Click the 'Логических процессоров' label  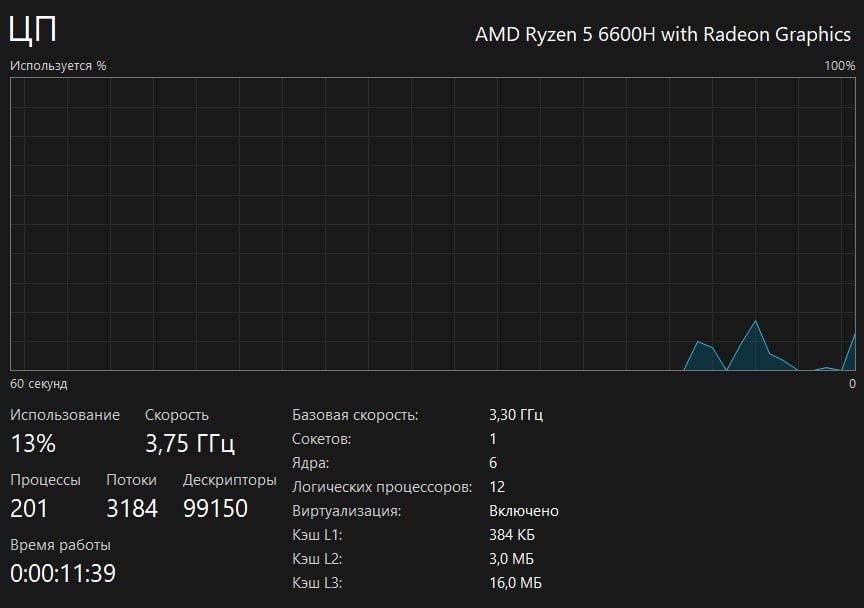point(382,487)
